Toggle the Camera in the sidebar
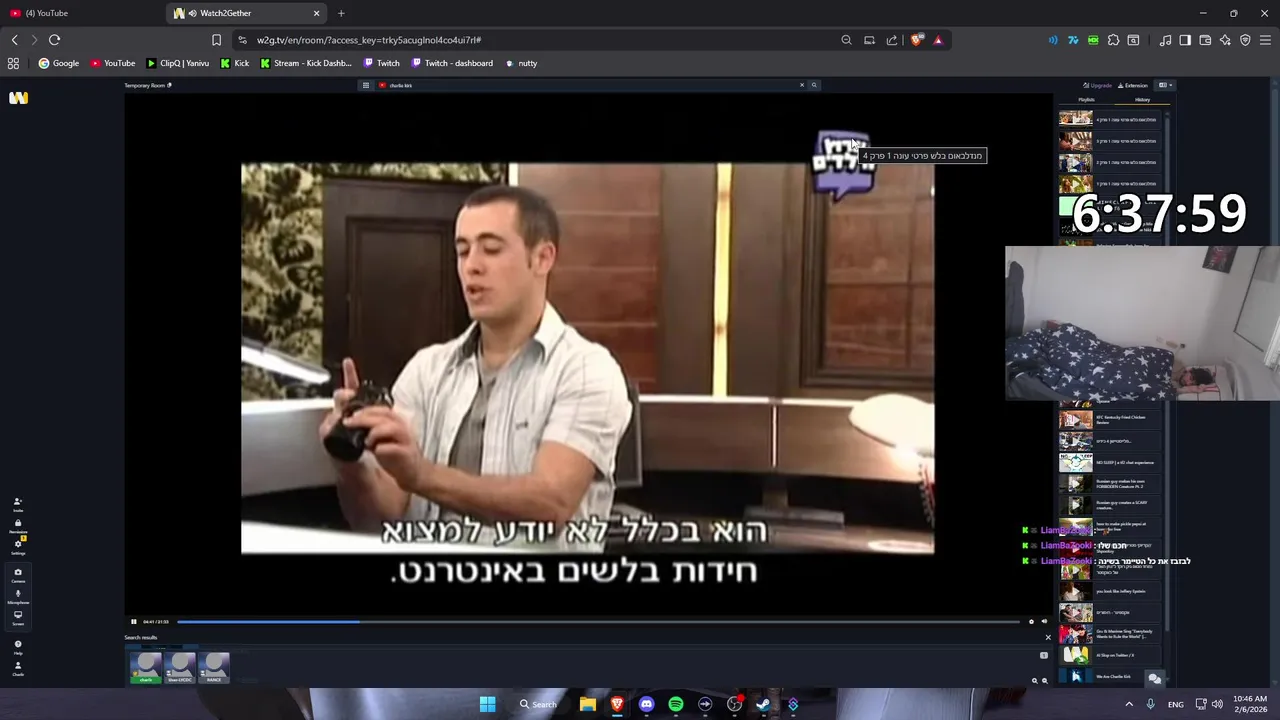The image size is (1280, 720). [x=17, y=575]
